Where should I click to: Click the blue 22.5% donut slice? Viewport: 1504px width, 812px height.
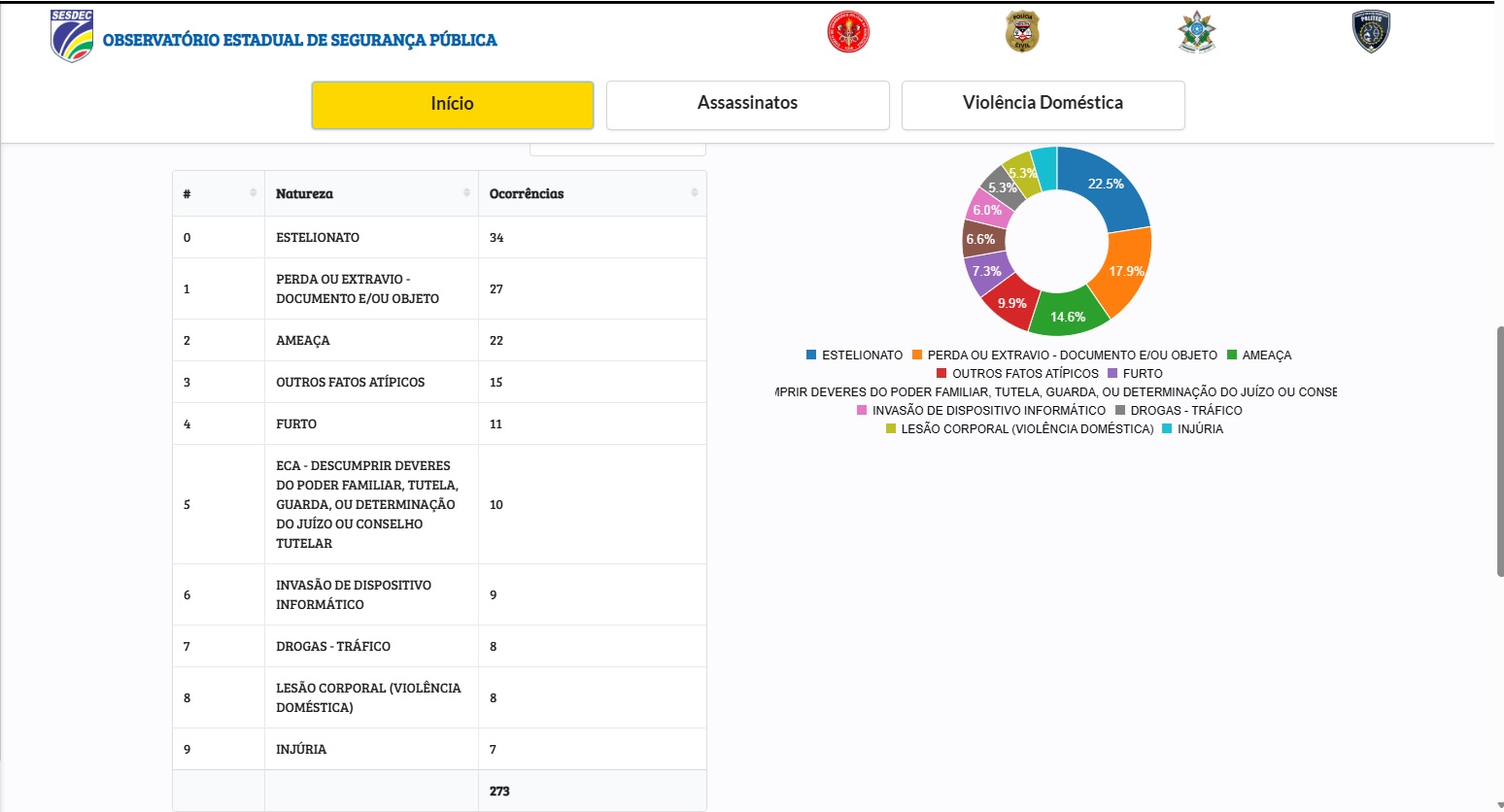(x=1110, y=185)
